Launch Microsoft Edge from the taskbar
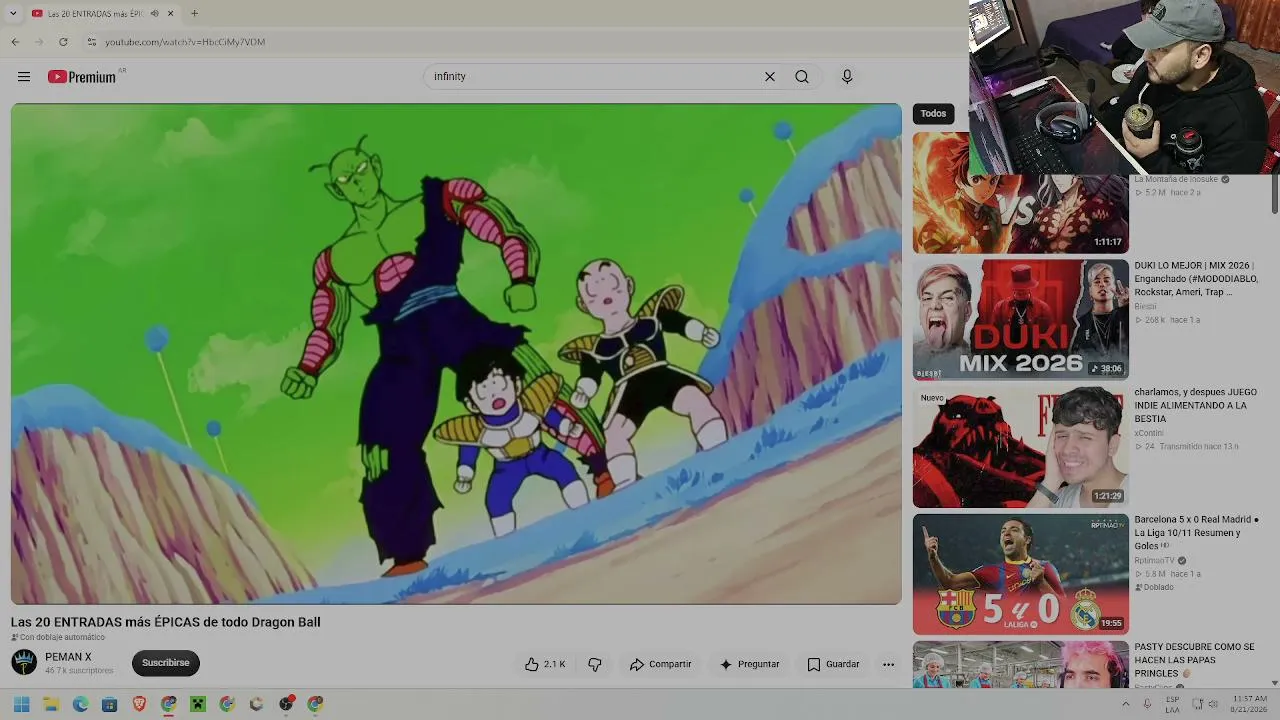This screenshot has height=720, width=1280. 80,704
